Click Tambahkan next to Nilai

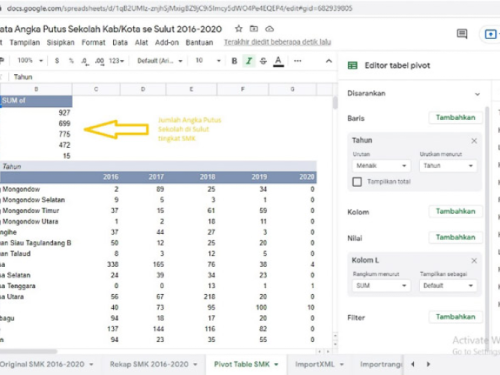click(x=455, y=237)
